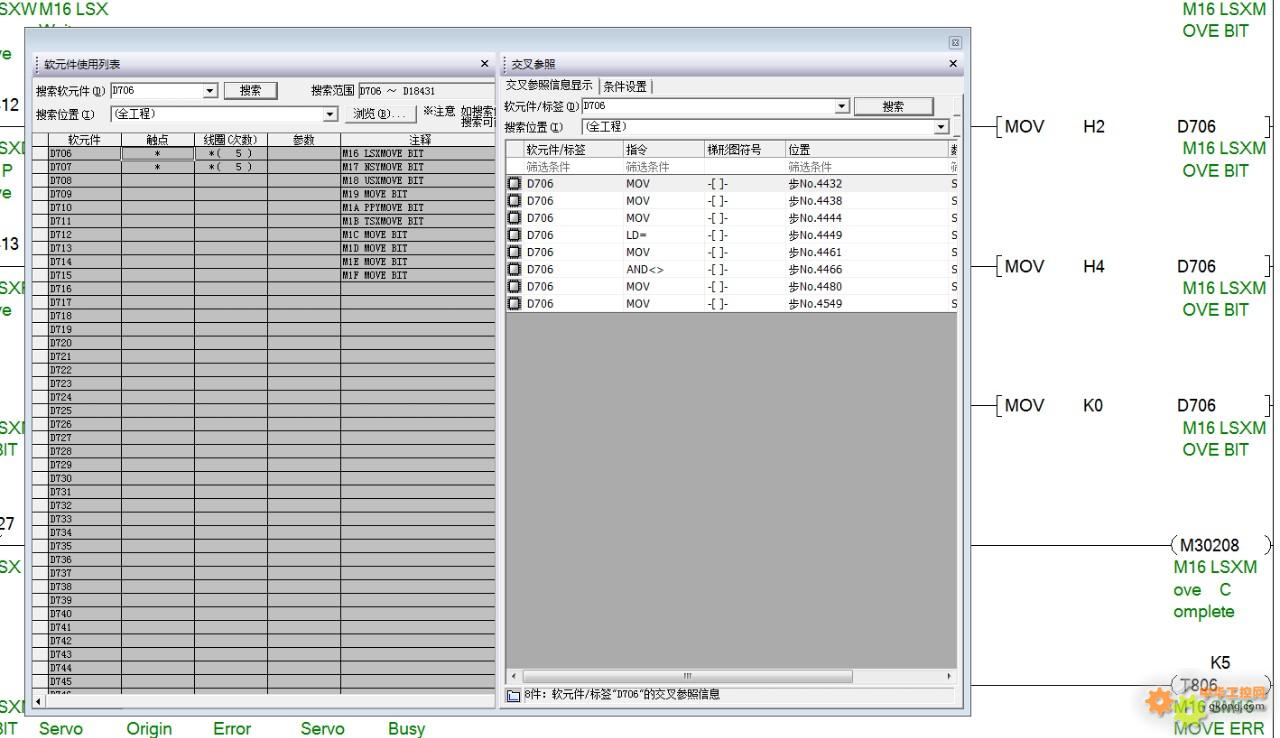Click the 梯形图符号 column header
The height and width of the screenshot is (738, 1280).
tap(744, 149)
